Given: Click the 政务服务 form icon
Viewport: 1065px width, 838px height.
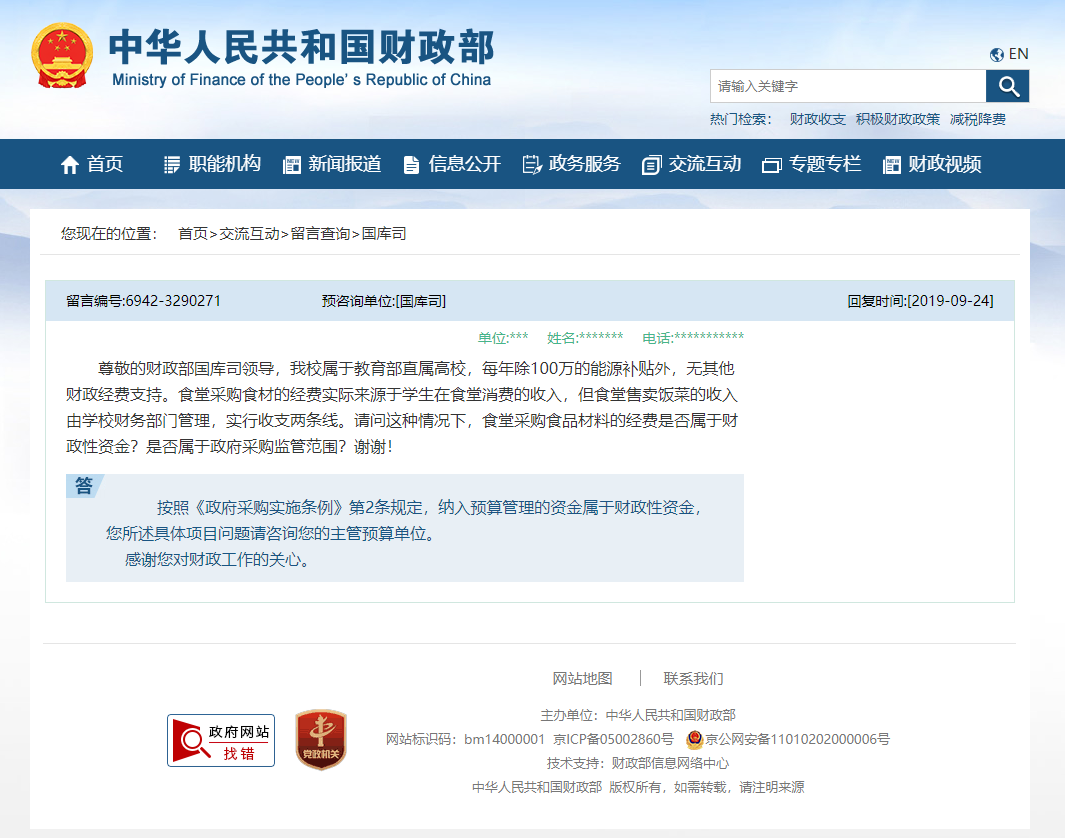Looking at the screenshot, I should click(532, 164).
